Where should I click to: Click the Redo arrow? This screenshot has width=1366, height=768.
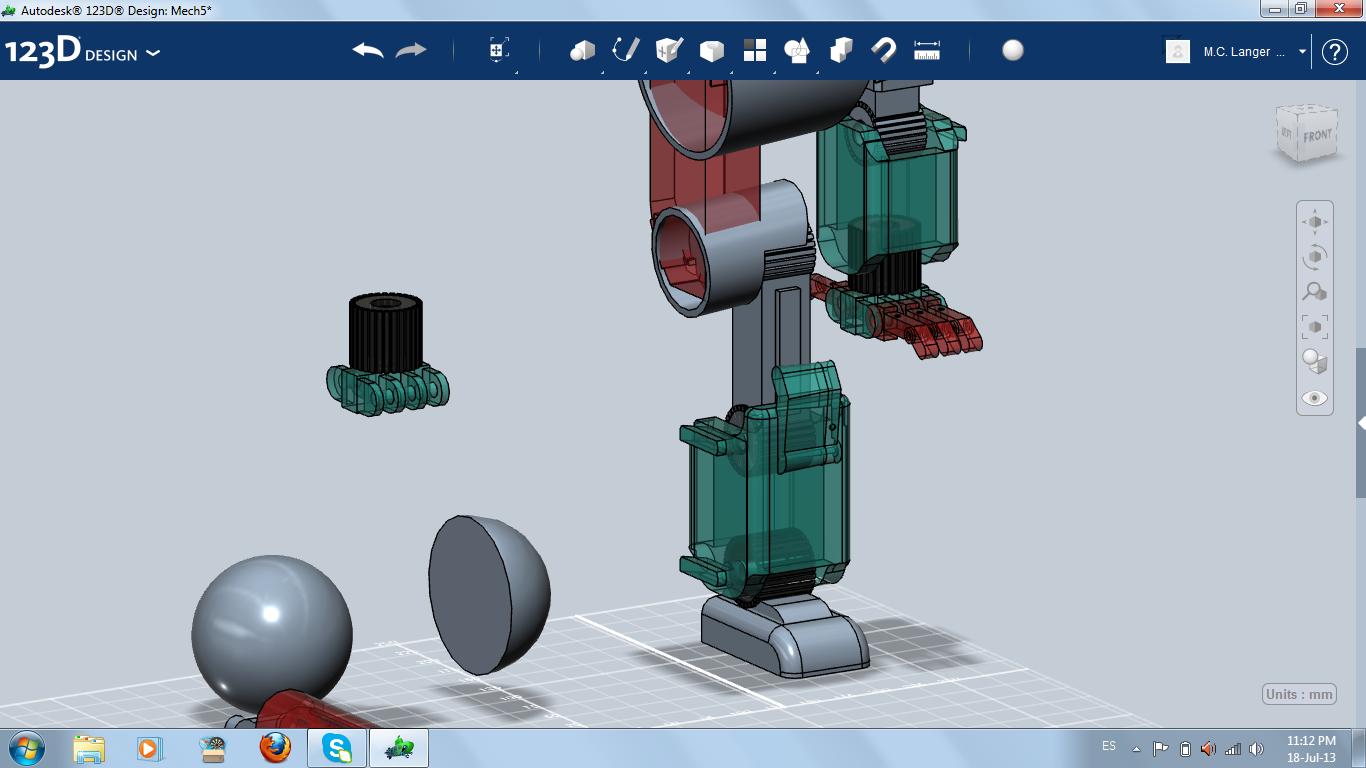click(411, 50)
